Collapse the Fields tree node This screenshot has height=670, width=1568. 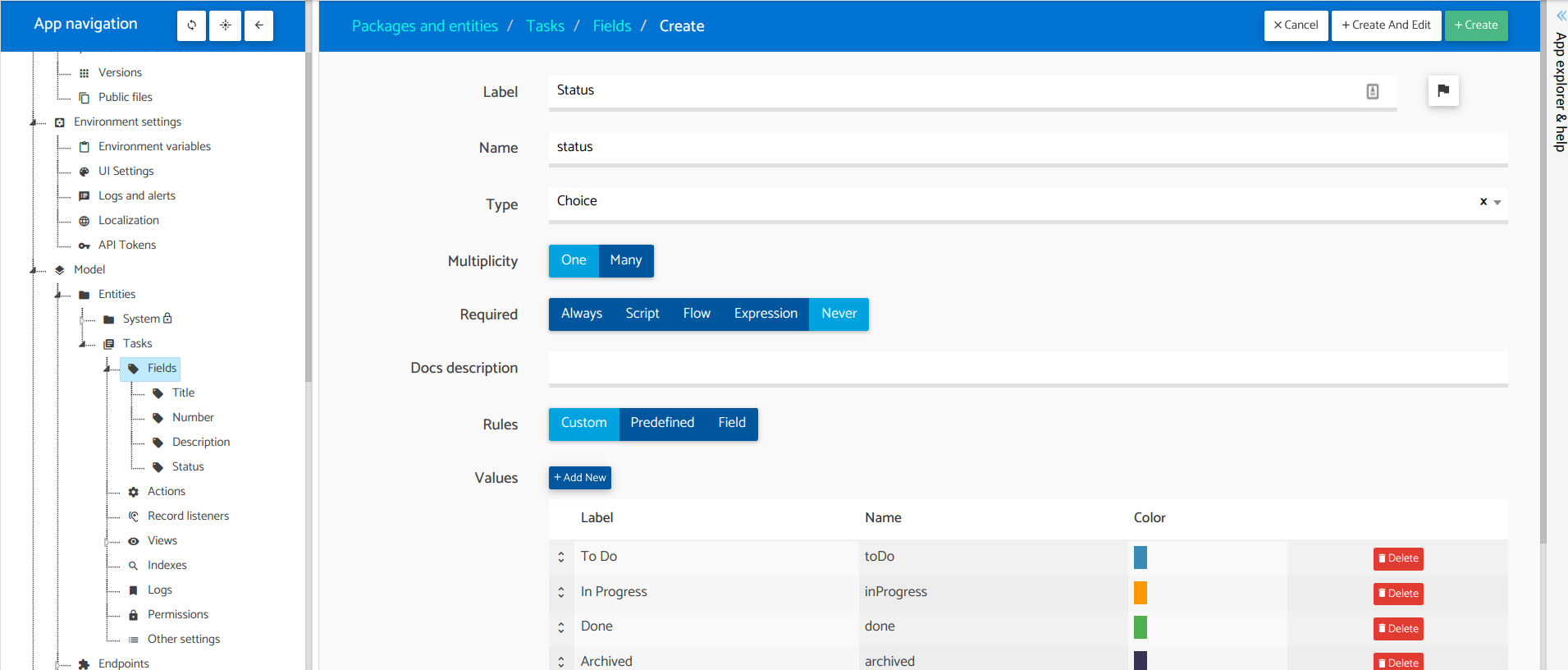coord(107,369)
